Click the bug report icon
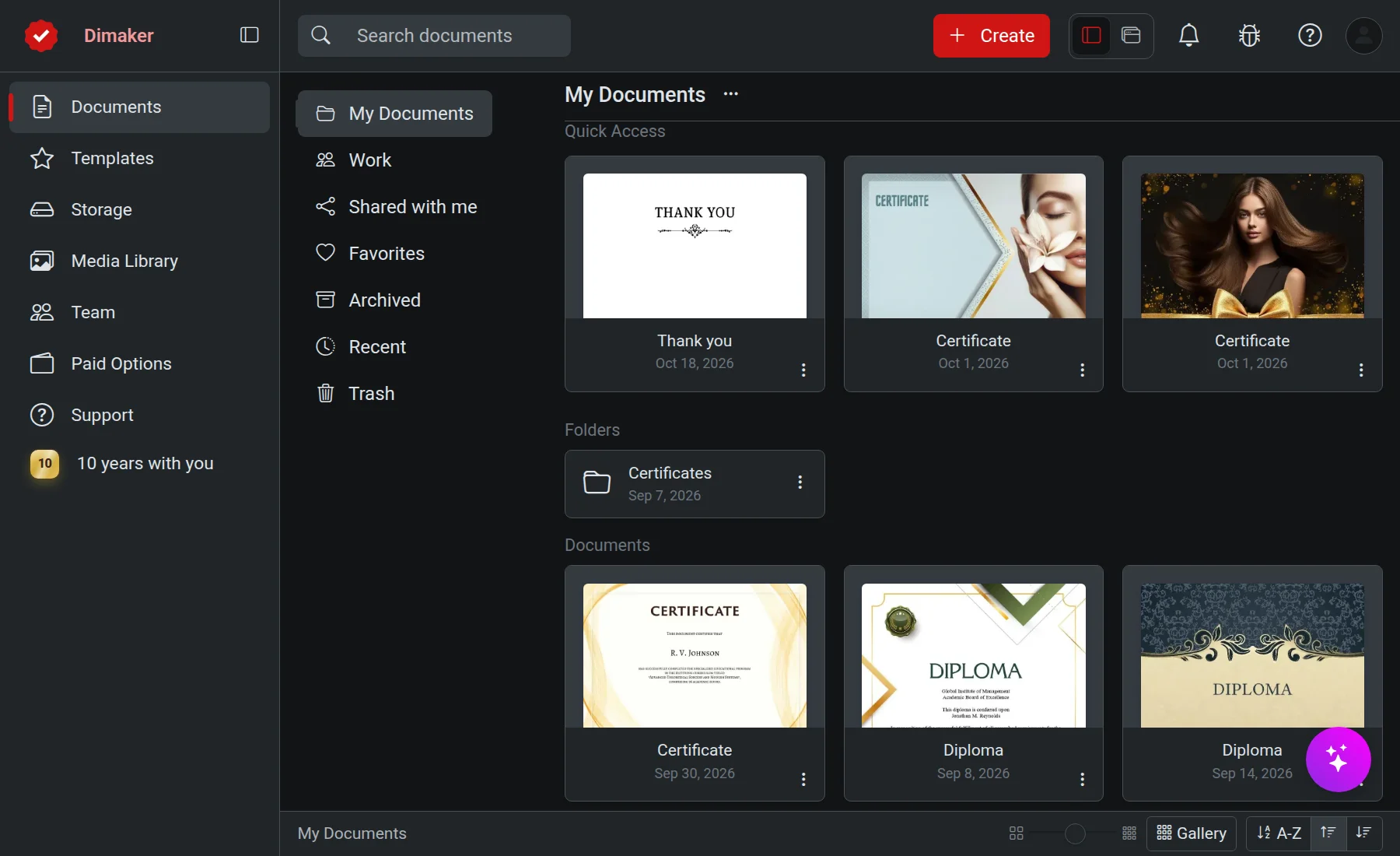Image resolution: width=1400 pixels, height=856 pixels. pyautogui.click(x=1249, y=35)
